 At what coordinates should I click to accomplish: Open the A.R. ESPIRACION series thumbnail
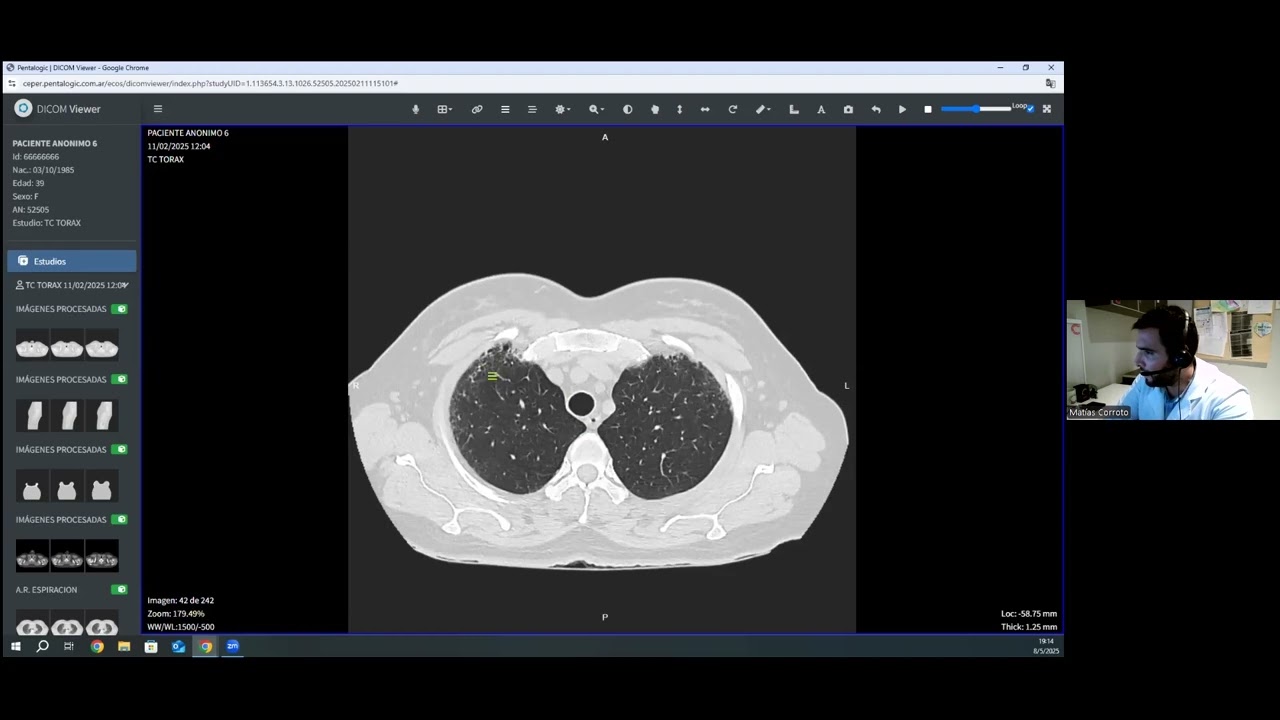coord(67,622)
